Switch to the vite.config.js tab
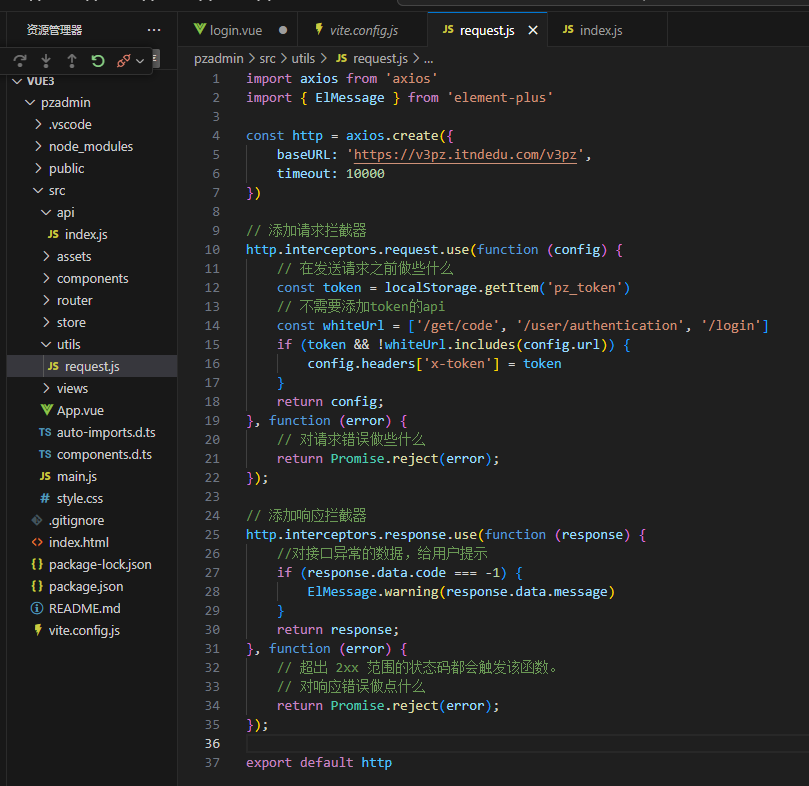 355,30
